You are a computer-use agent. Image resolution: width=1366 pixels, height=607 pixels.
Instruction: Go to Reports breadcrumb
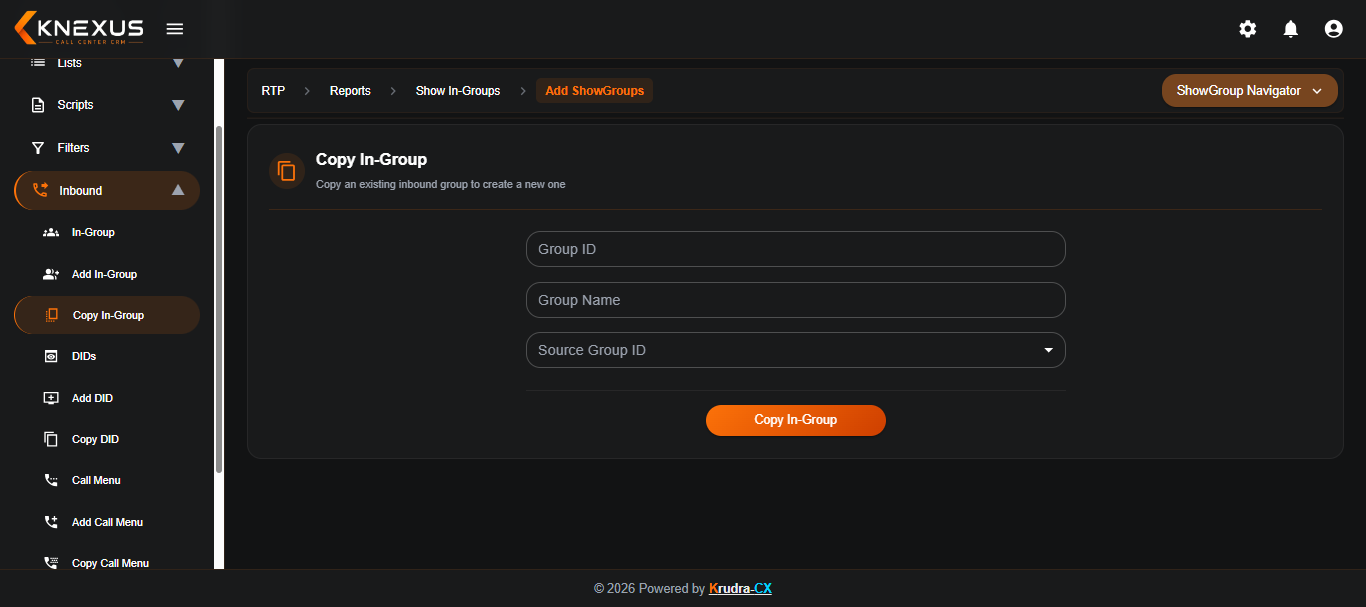click(350, 91)
